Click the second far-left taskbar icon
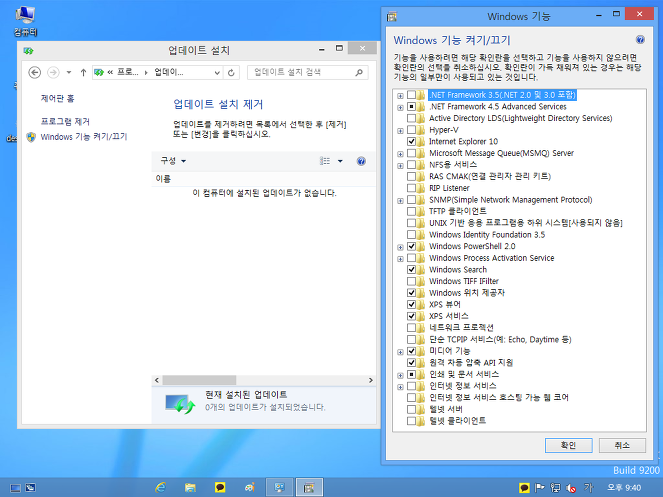The width and height of the screenshot is (663, 497). (30, 488)
